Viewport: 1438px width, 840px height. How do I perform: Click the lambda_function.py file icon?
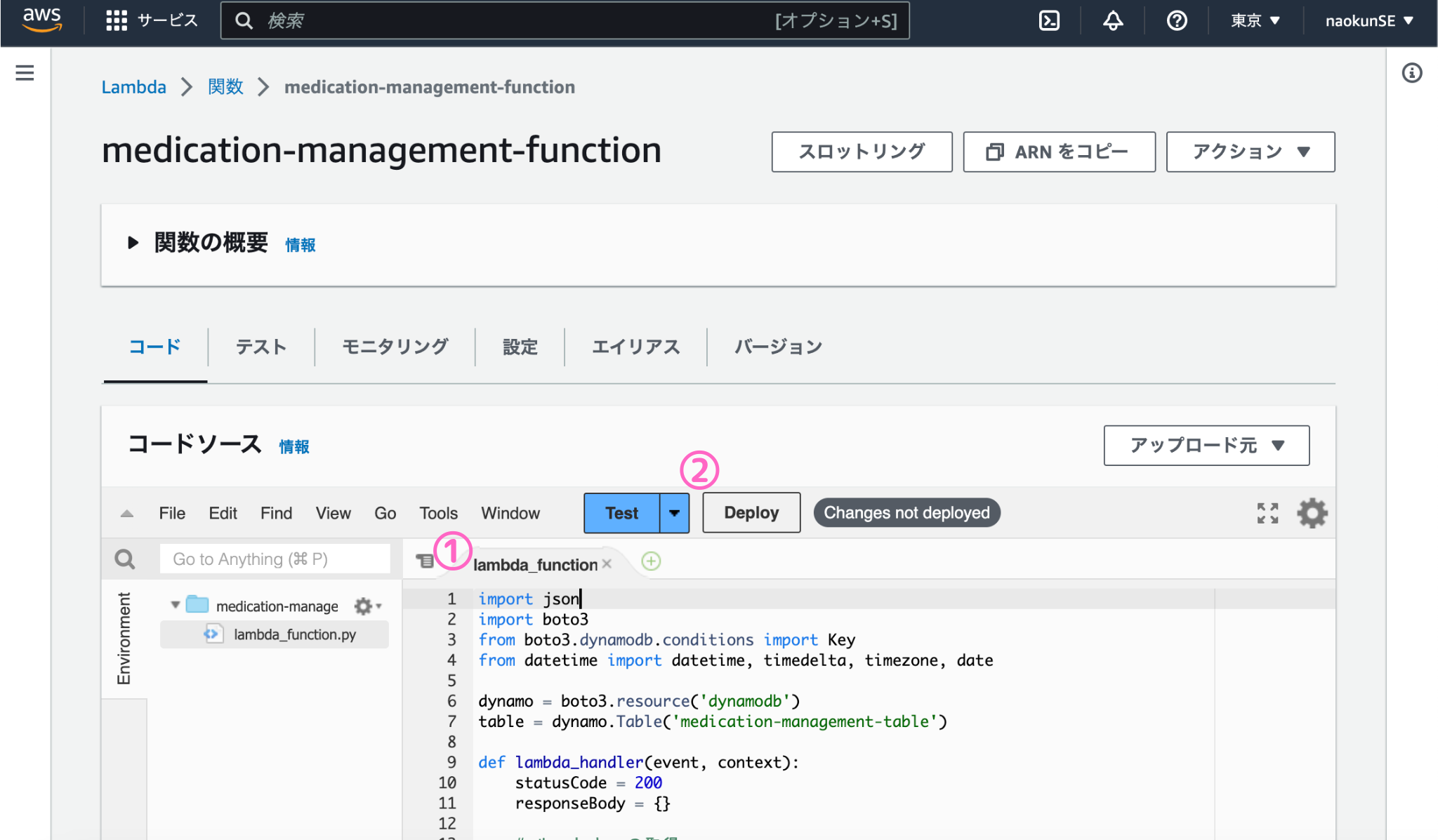[x=213, y=634]
